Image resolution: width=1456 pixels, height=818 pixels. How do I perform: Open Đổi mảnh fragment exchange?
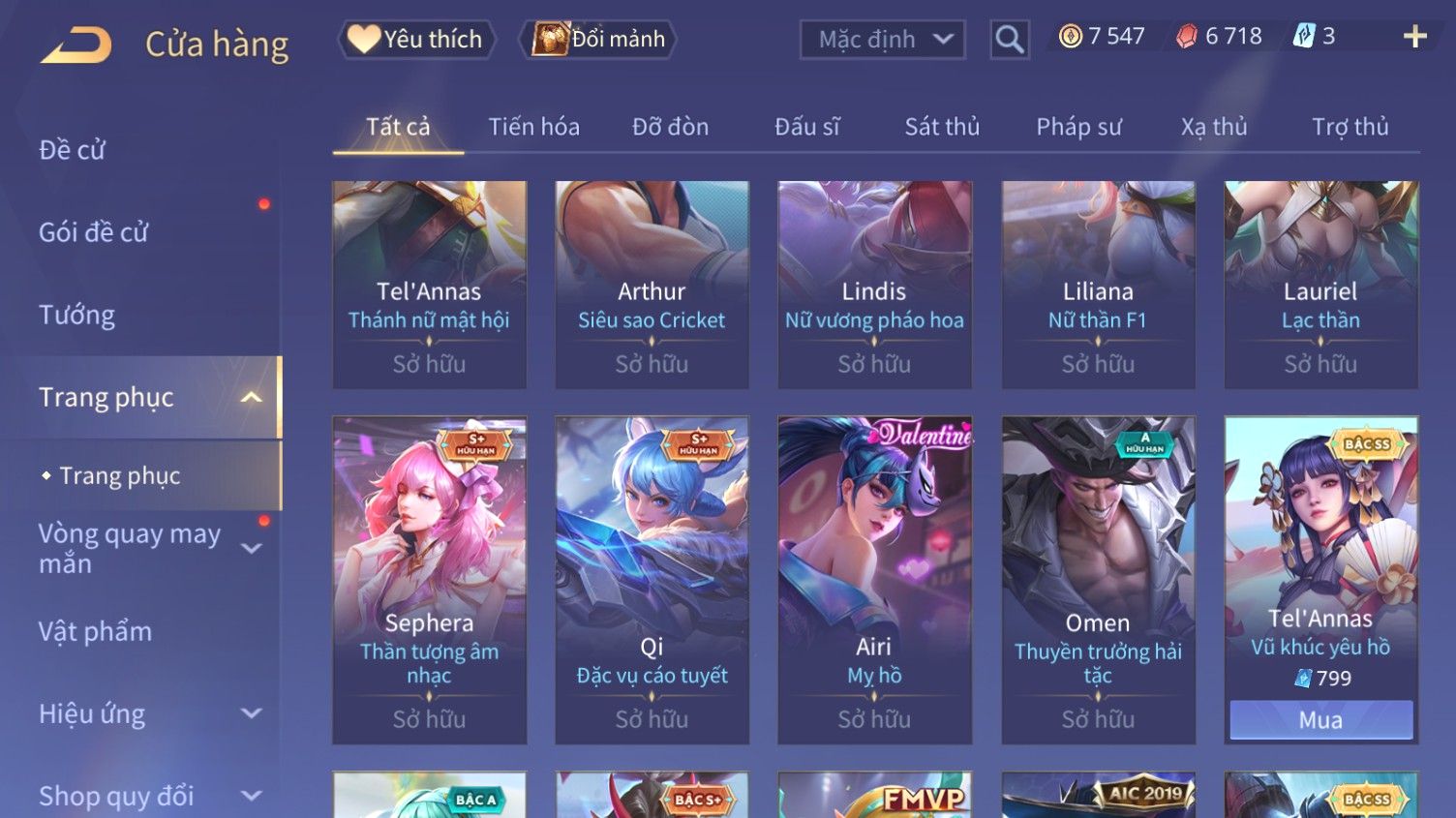[x=598, y=40]
